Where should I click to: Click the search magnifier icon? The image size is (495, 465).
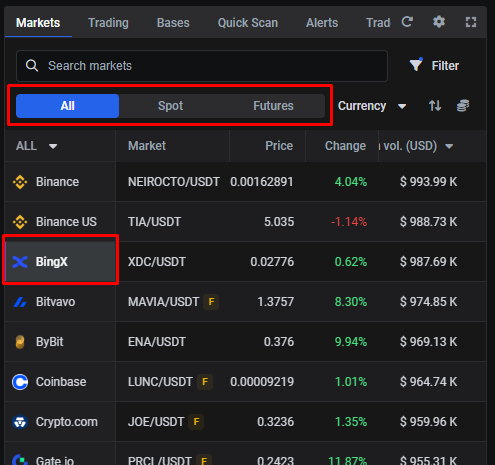(32, 66)
